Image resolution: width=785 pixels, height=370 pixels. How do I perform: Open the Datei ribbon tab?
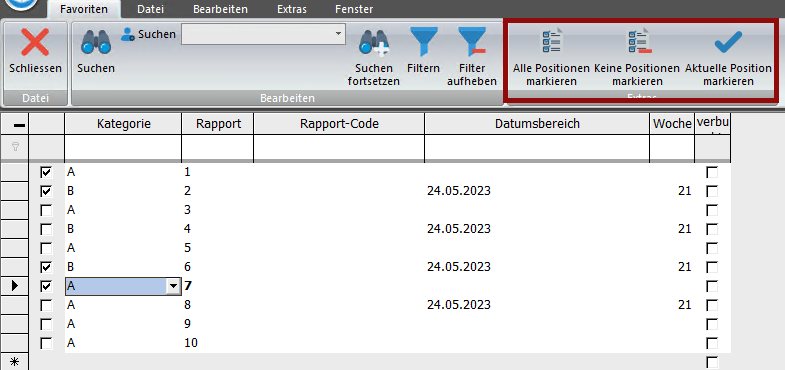150,9
